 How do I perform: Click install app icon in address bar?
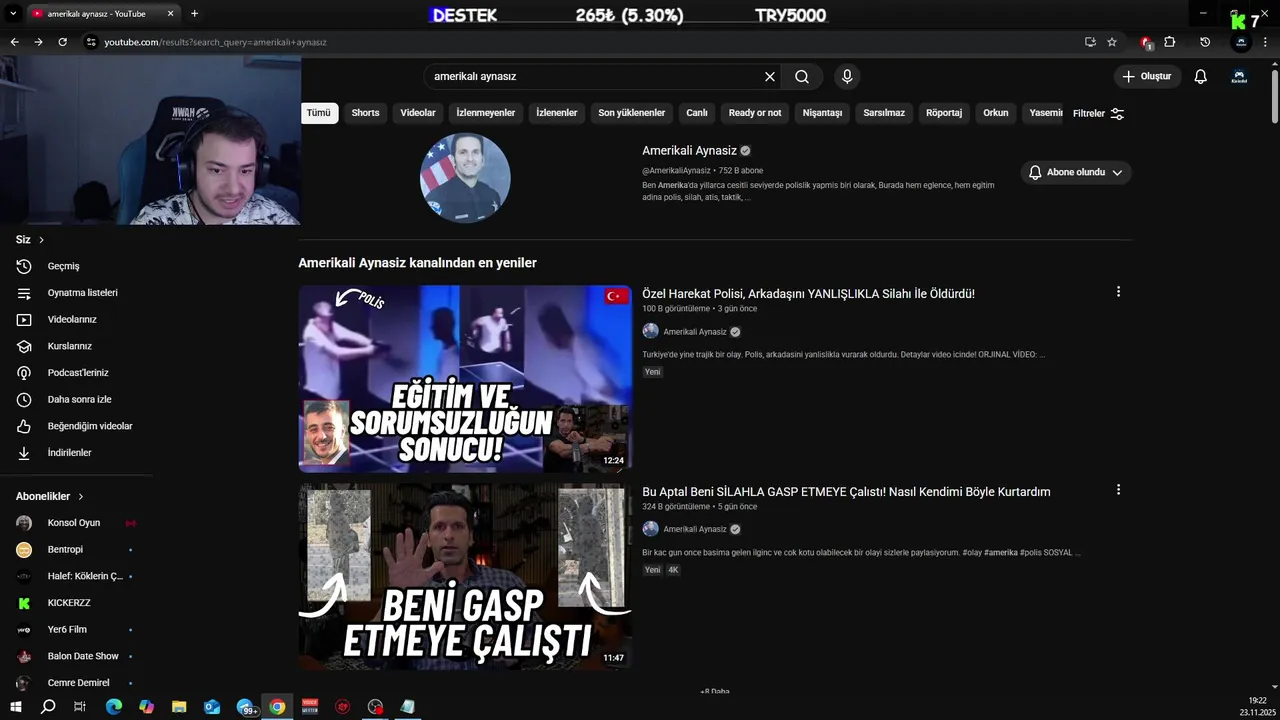point(1090,42)
